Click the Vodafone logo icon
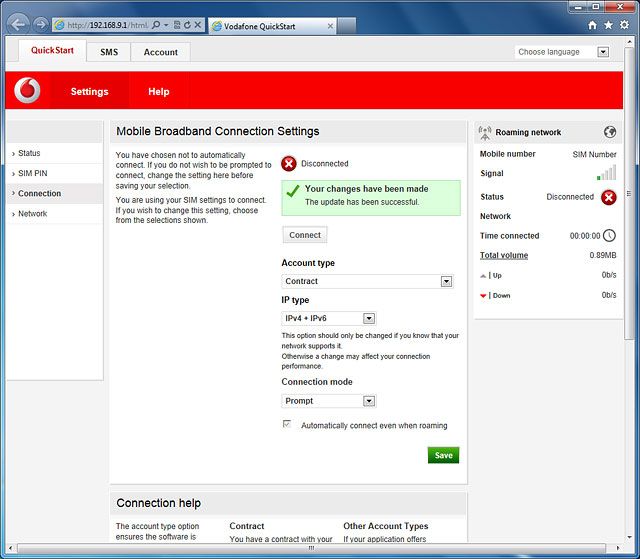Screen dimensions: 640x559 tap(28, 91)
